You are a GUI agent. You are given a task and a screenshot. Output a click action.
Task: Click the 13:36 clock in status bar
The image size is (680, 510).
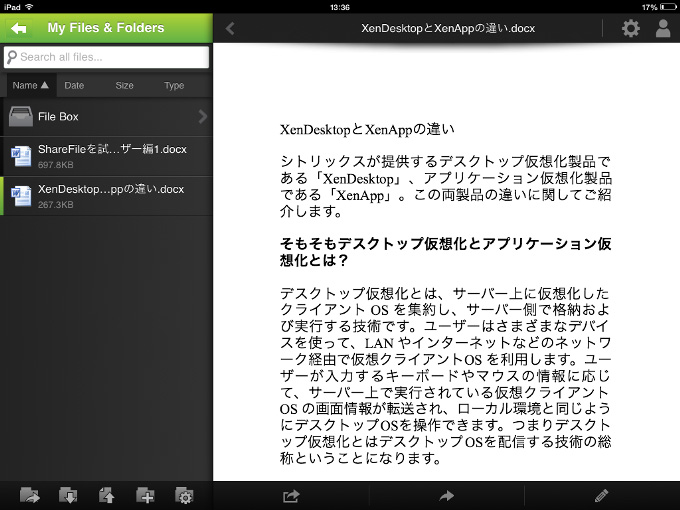[340, 7]
